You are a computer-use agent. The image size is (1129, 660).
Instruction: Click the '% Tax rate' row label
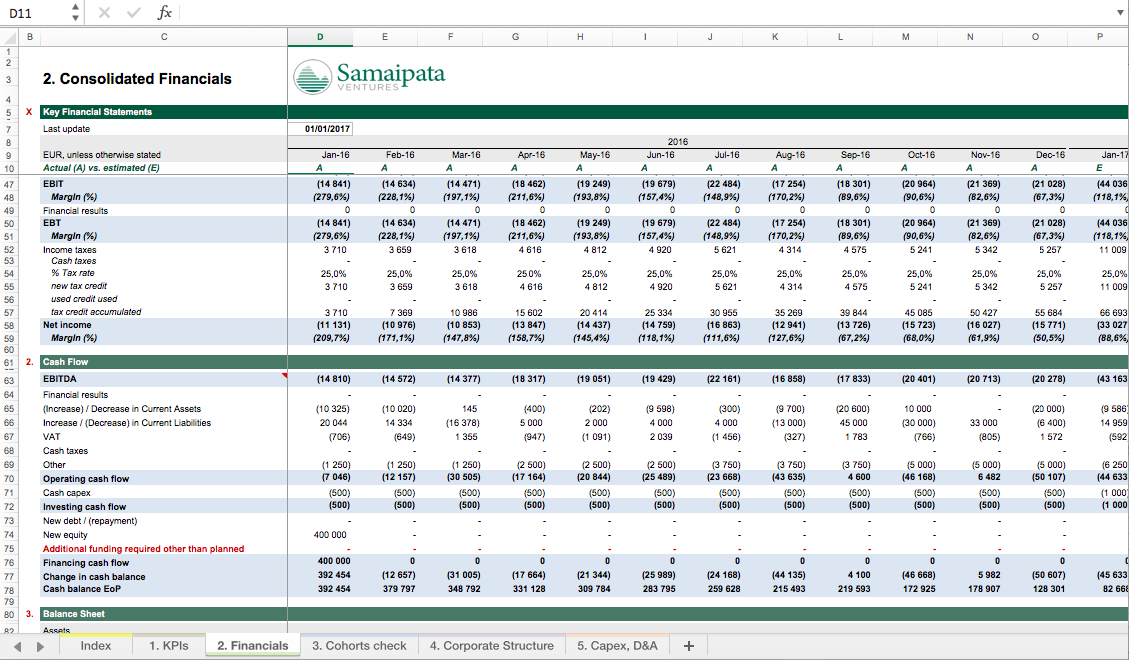pyautogui.click(x=73, y=274)
